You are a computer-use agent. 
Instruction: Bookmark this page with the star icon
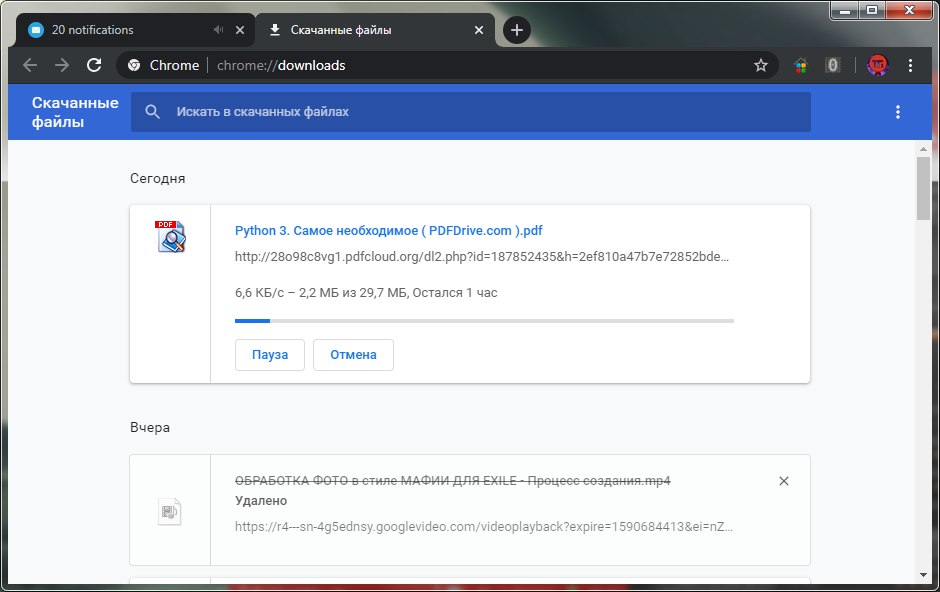pyautogui.click(x=761, y=65)
